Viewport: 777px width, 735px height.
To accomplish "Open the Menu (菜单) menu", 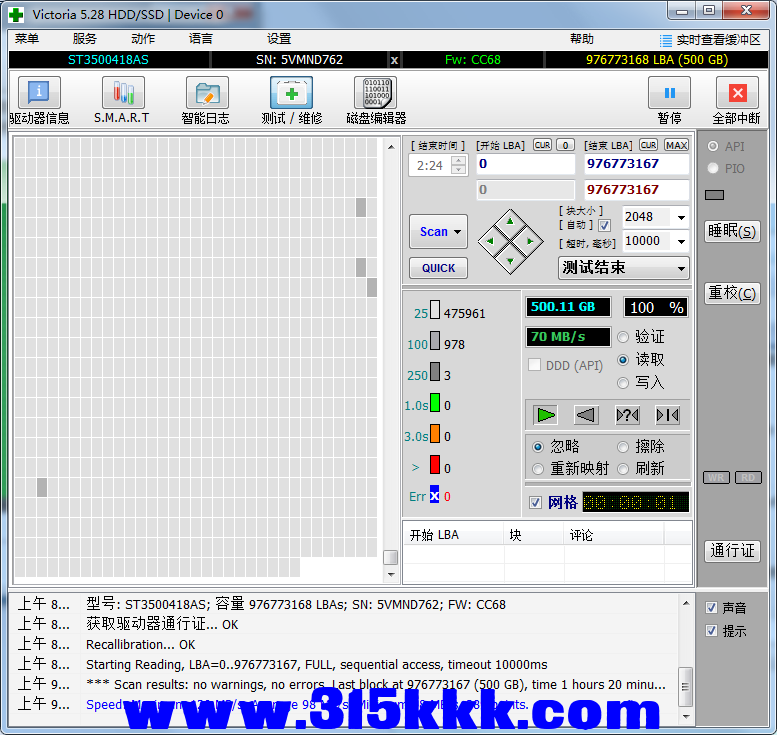I will (27, 39).
